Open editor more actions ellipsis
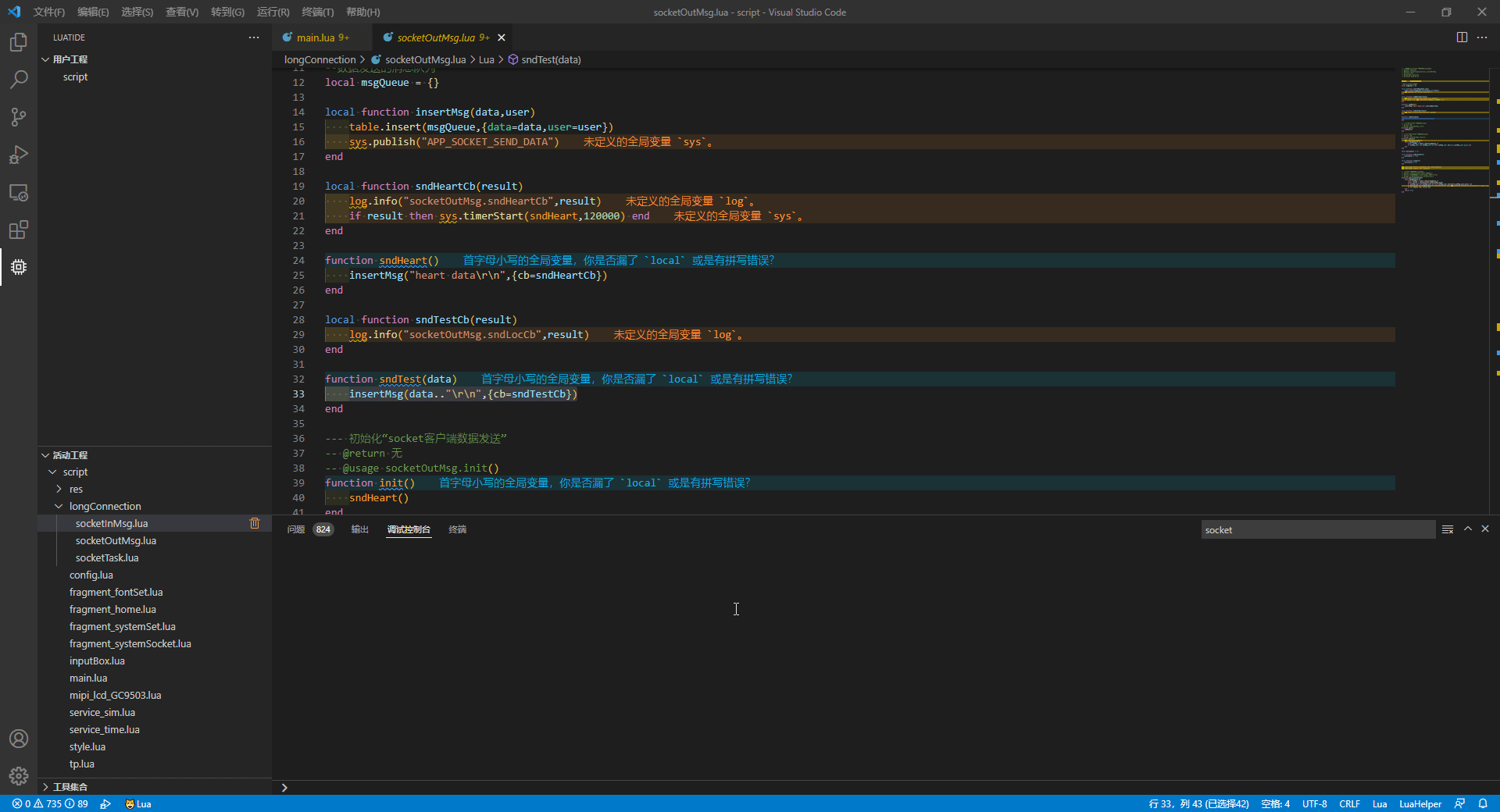 coord(1482,37)
